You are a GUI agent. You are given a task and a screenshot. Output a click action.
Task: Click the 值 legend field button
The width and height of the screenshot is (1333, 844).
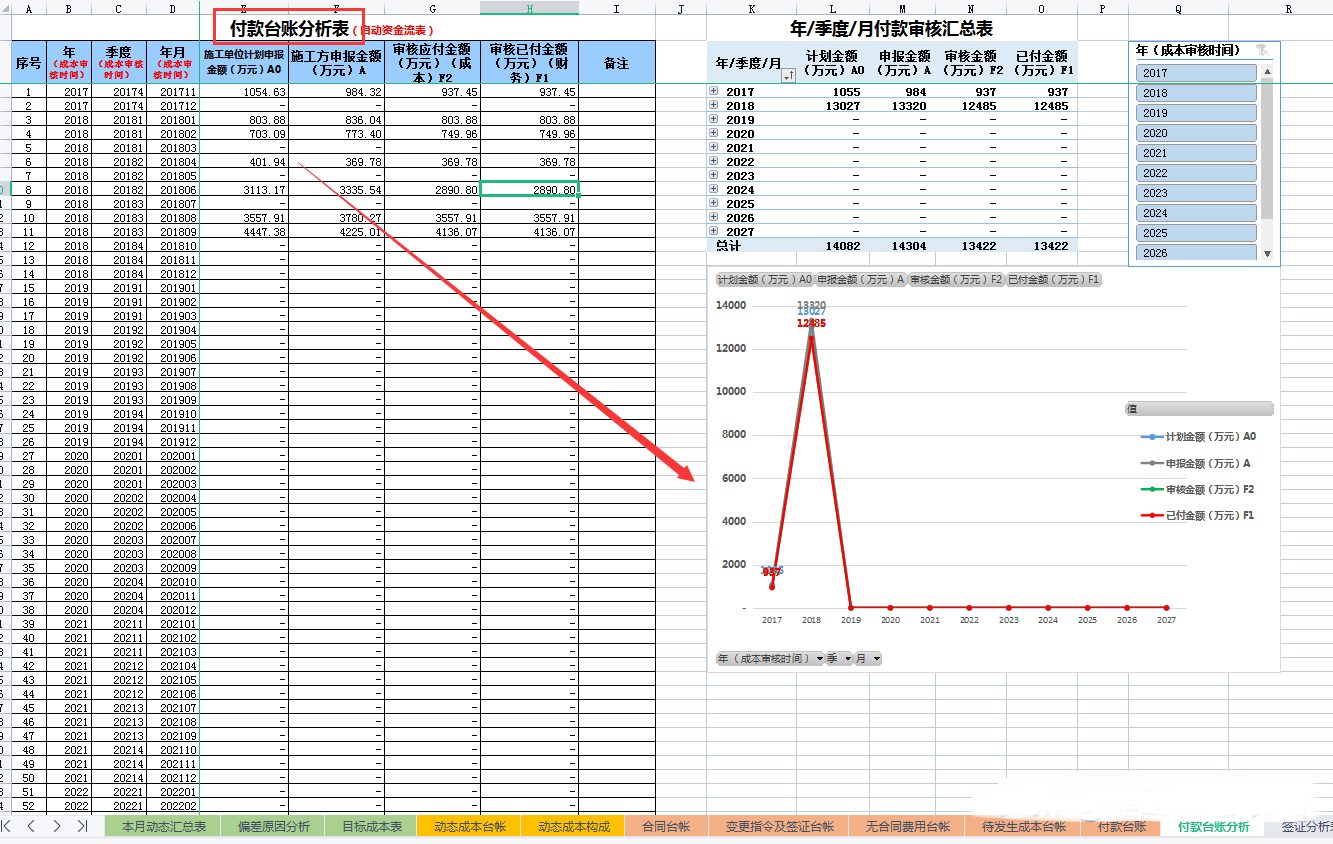tap(1197, 408)
